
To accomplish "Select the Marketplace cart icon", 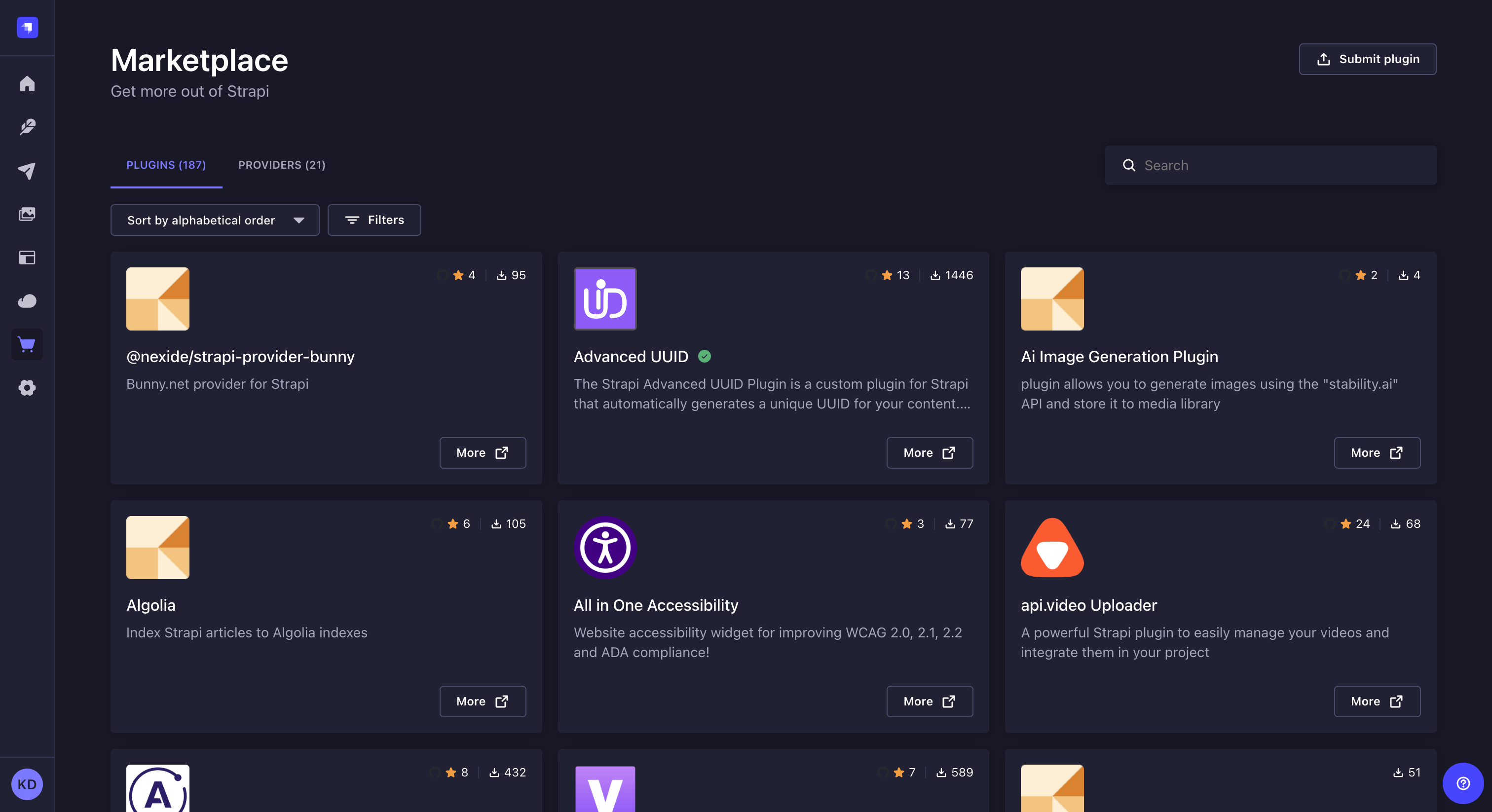I will [x=27, y=344].
